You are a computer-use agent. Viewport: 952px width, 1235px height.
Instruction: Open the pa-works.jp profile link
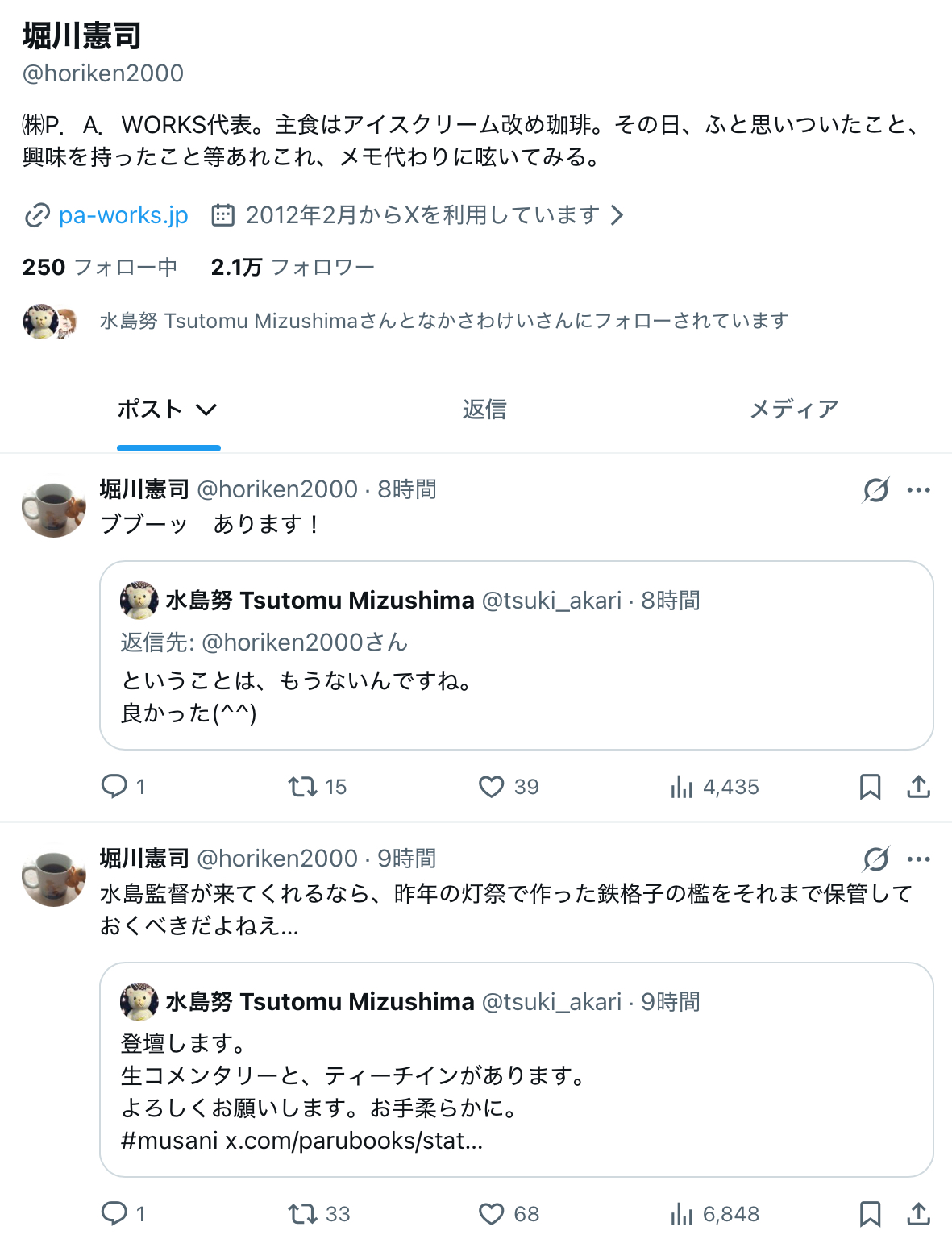click(x=123, y=215)
